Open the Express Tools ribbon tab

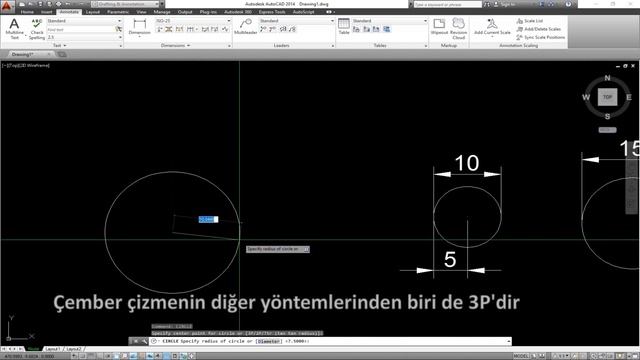coord(272,12)
